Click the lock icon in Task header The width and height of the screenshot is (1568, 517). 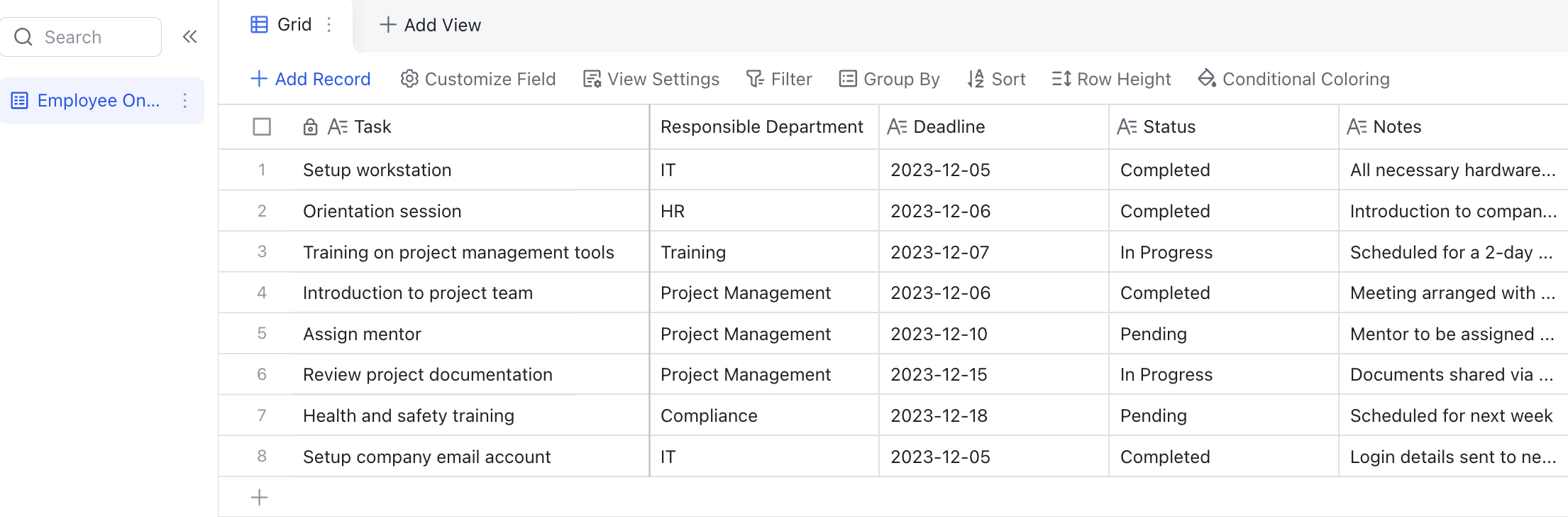click(310, 127)
